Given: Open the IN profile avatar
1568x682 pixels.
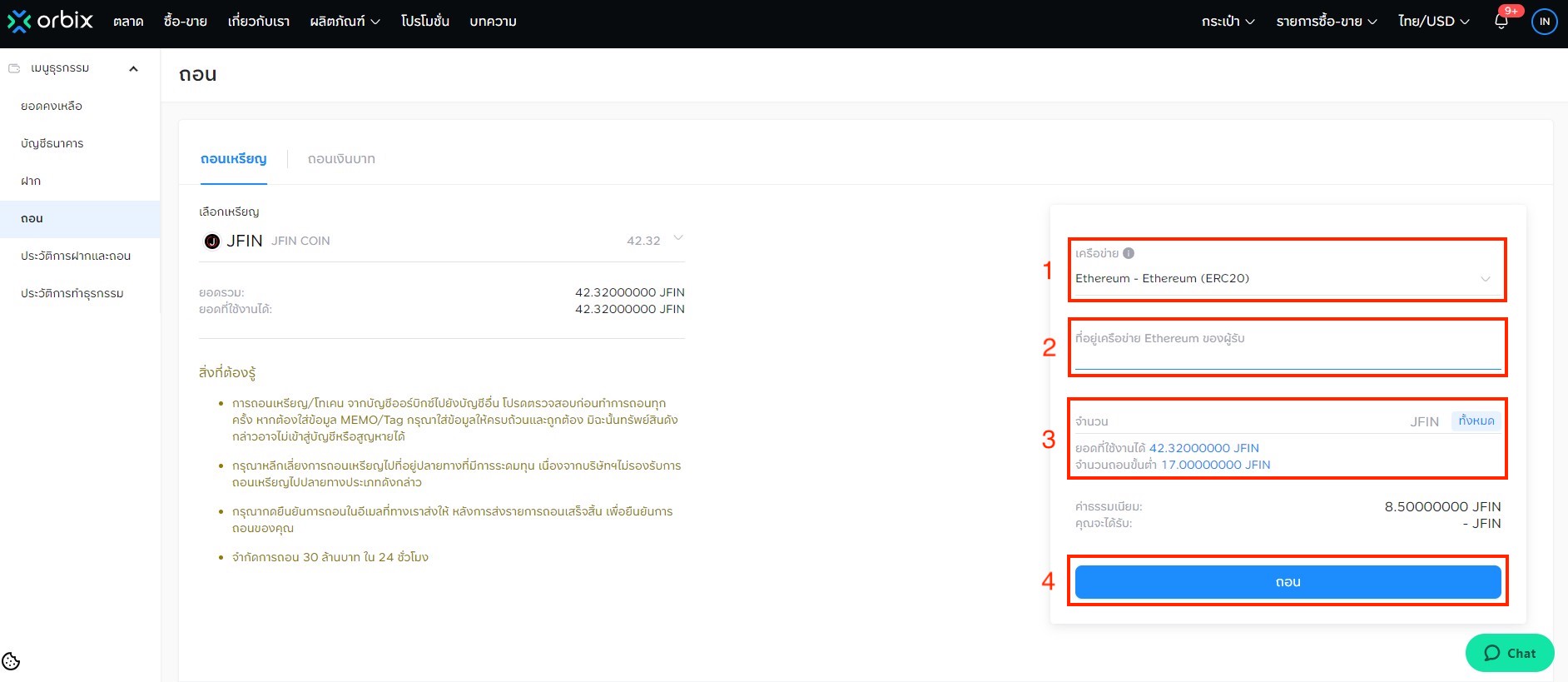Looking at the screenshot, I should click(1544, 22).
